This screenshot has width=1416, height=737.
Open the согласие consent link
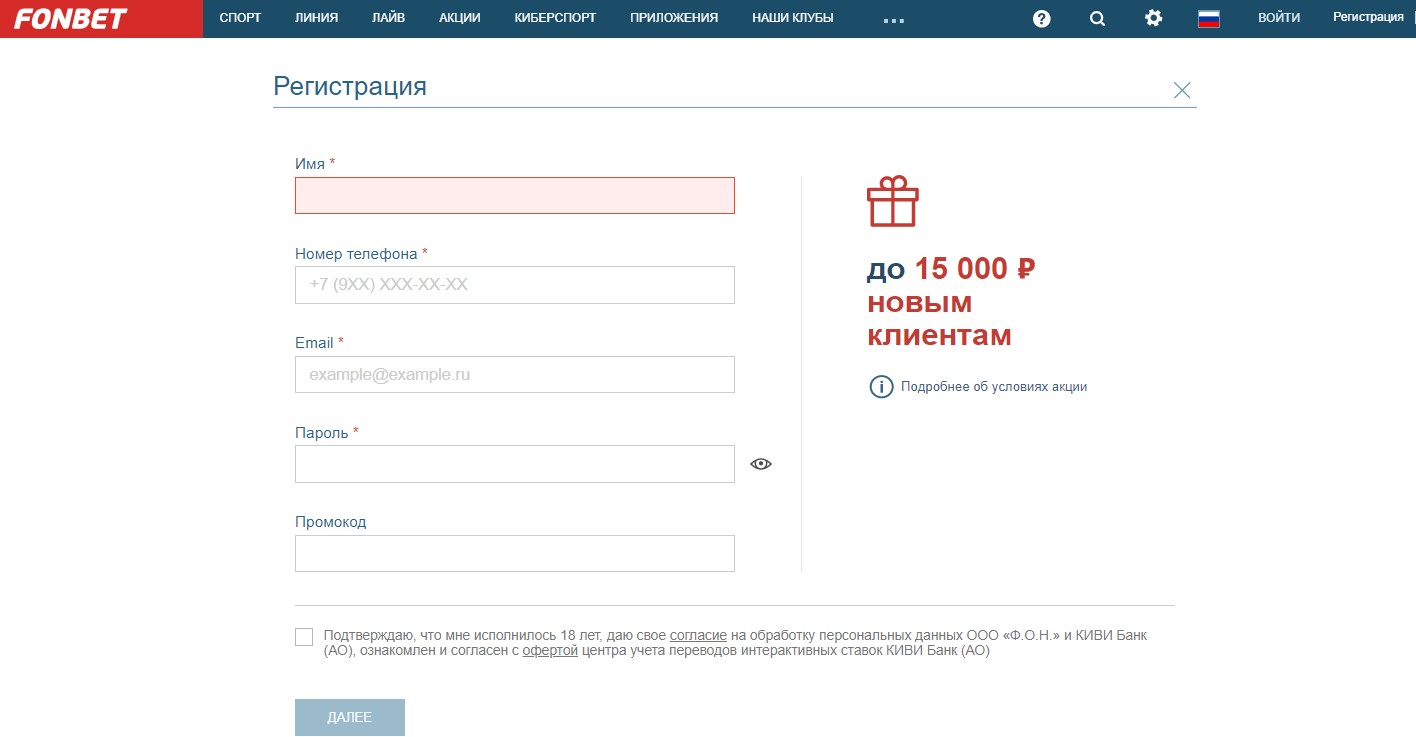(698, 635)
